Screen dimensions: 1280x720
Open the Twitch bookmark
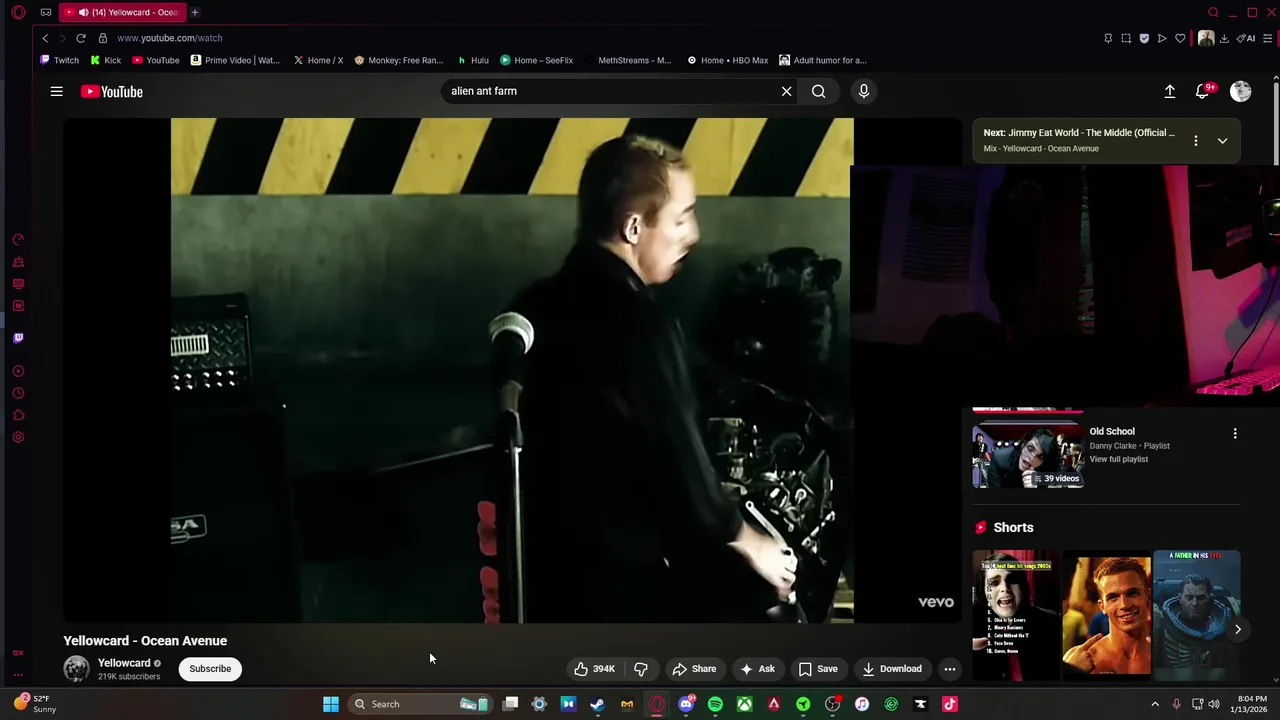[60, 60]
